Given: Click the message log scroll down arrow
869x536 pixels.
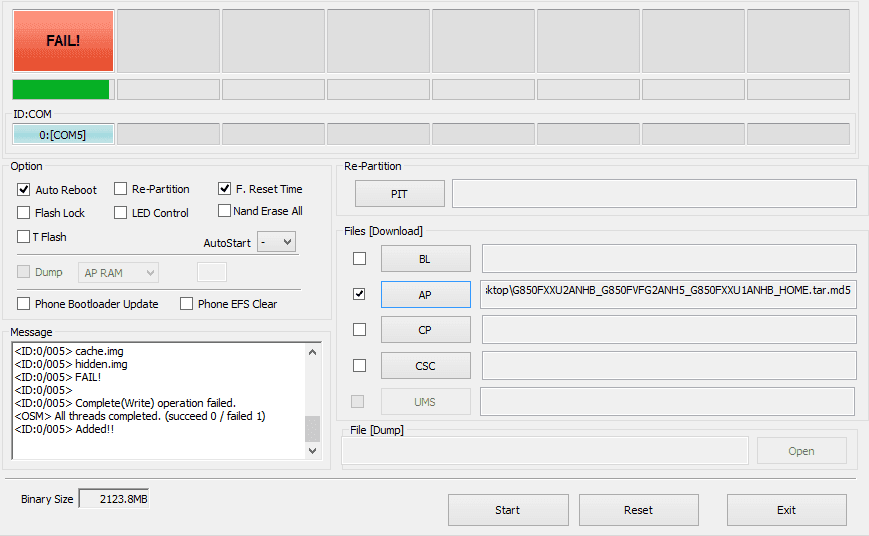Looking at the screenshot, I should click(313, 451).
